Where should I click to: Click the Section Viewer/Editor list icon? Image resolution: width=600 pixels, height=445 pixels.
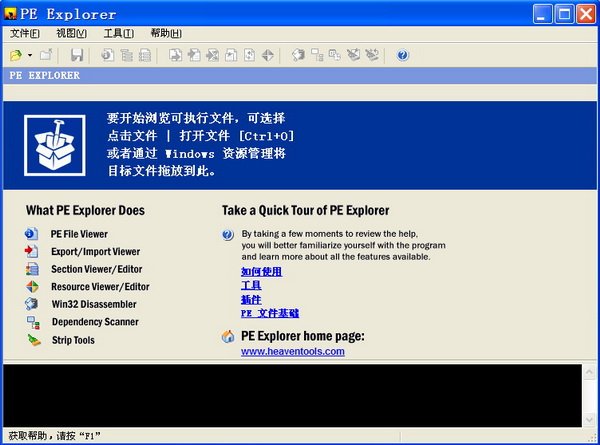pyautogui.click(x=32, y=269)
